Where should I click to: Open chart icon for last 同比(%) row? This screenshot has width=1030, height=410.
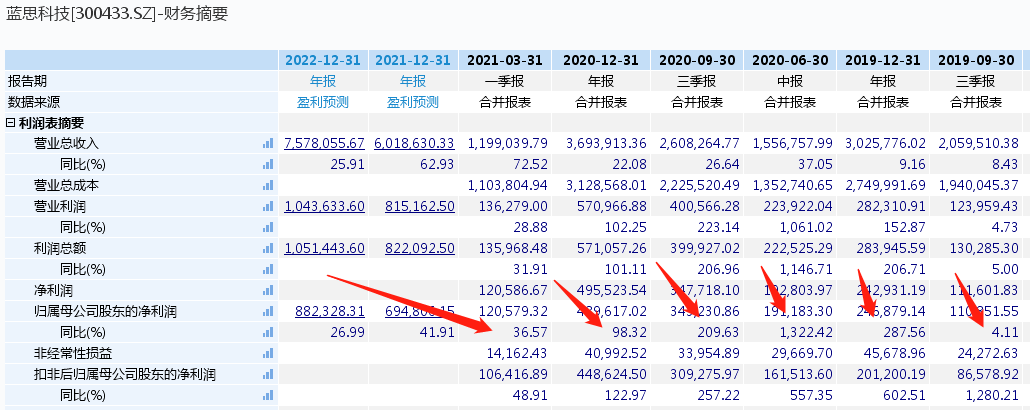click(267, 396)
